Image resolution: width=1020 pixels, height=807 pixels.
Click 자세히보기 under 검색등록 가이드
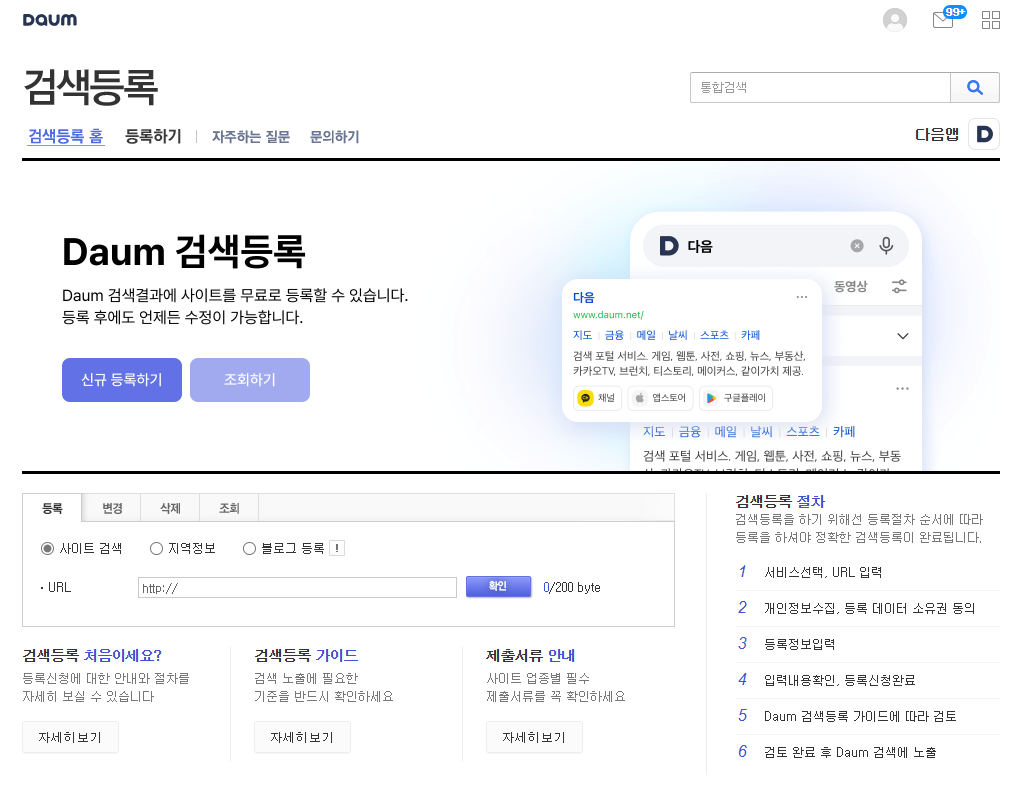[x=302, y=737]
